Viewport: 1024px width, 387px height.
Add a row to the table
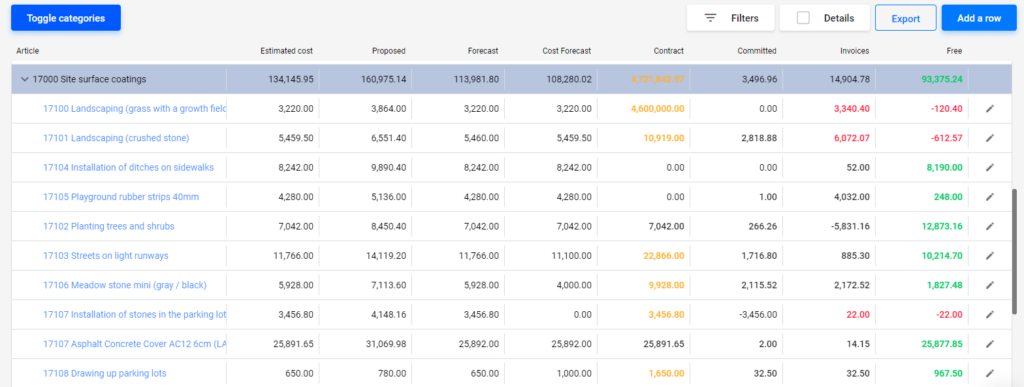click(979, 18)
